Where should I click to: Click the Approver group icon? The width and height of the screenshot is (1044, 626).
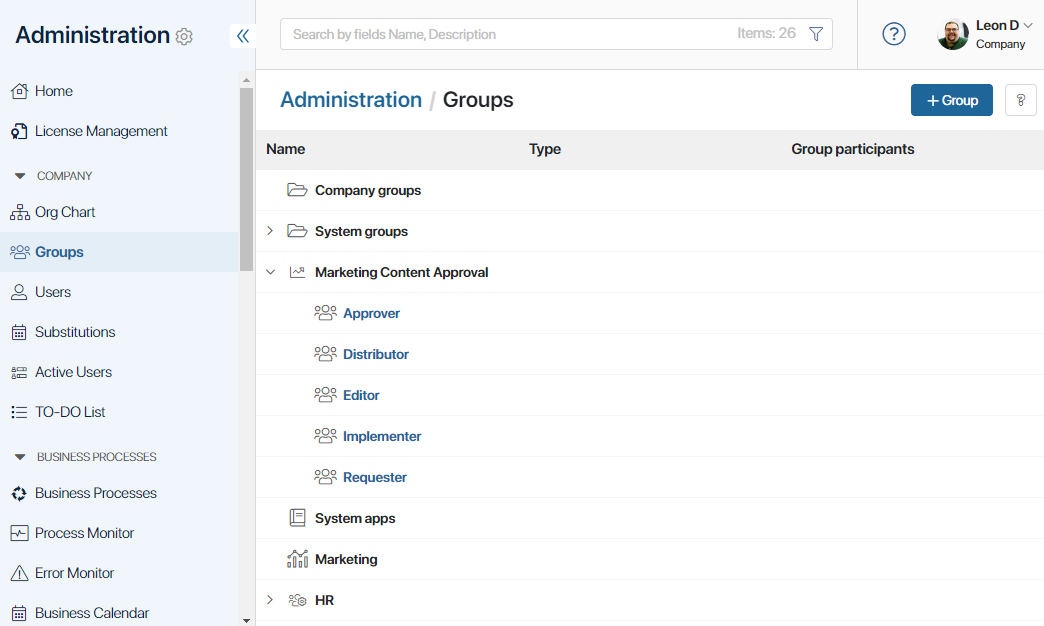325,313
